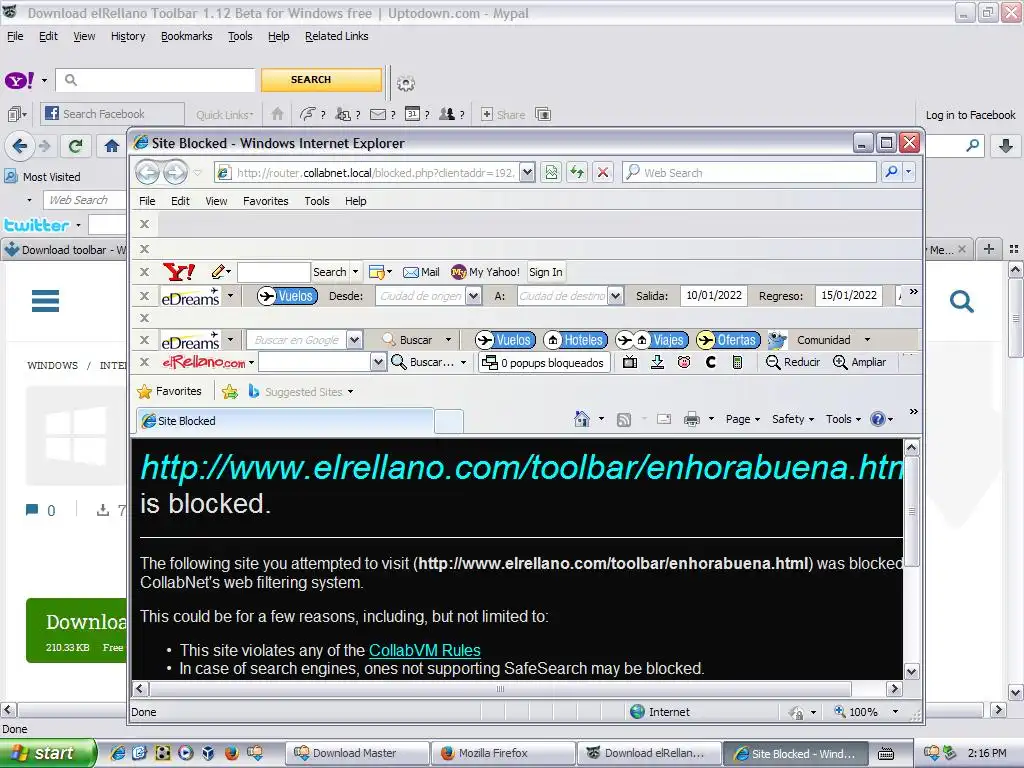Click the hamburger menu on Uptodown page
The image size is (1024, 768).
pos(45,301)
